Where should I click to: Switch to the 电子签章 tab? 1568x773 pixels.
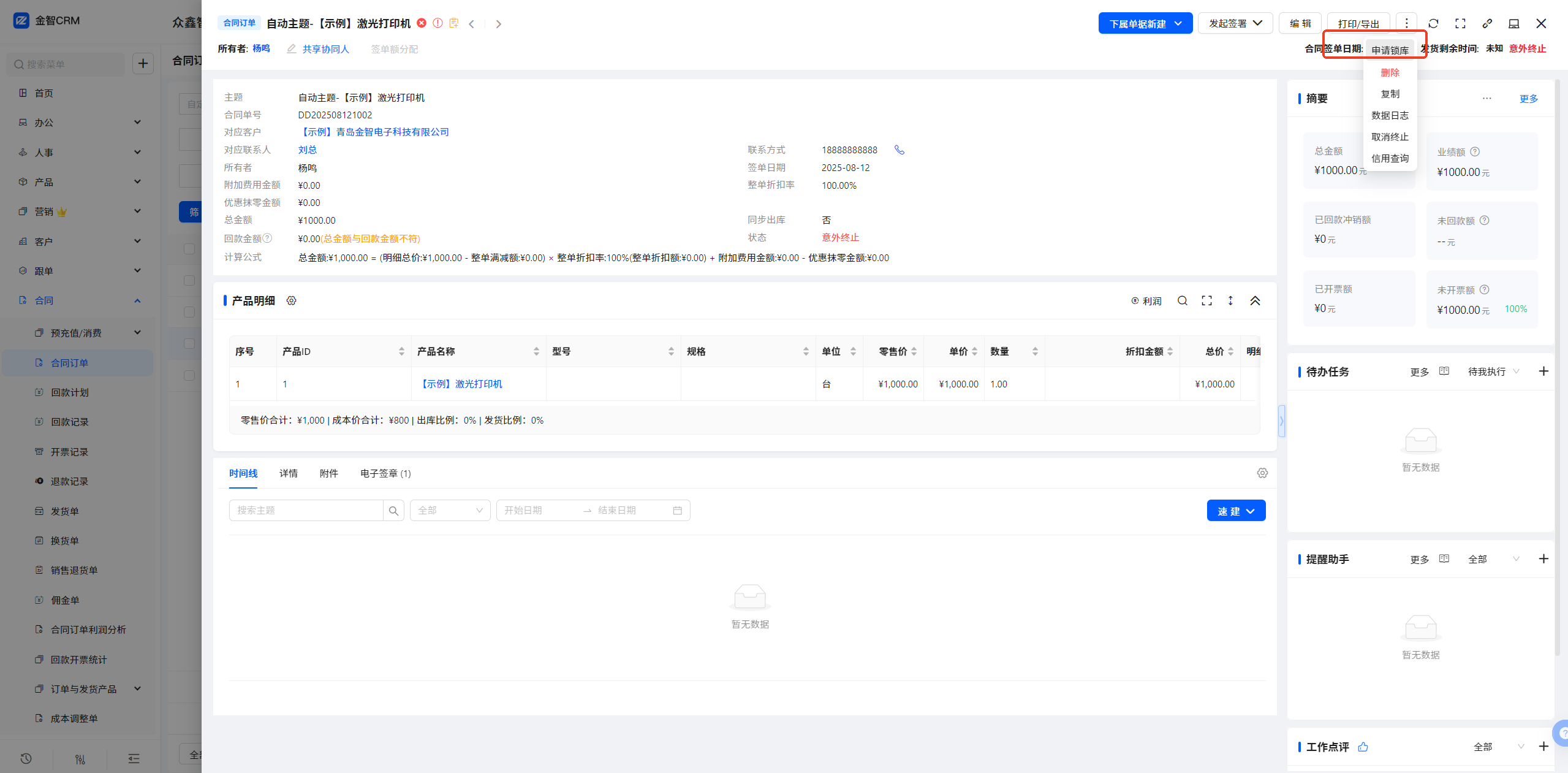(x=385, y=473)
